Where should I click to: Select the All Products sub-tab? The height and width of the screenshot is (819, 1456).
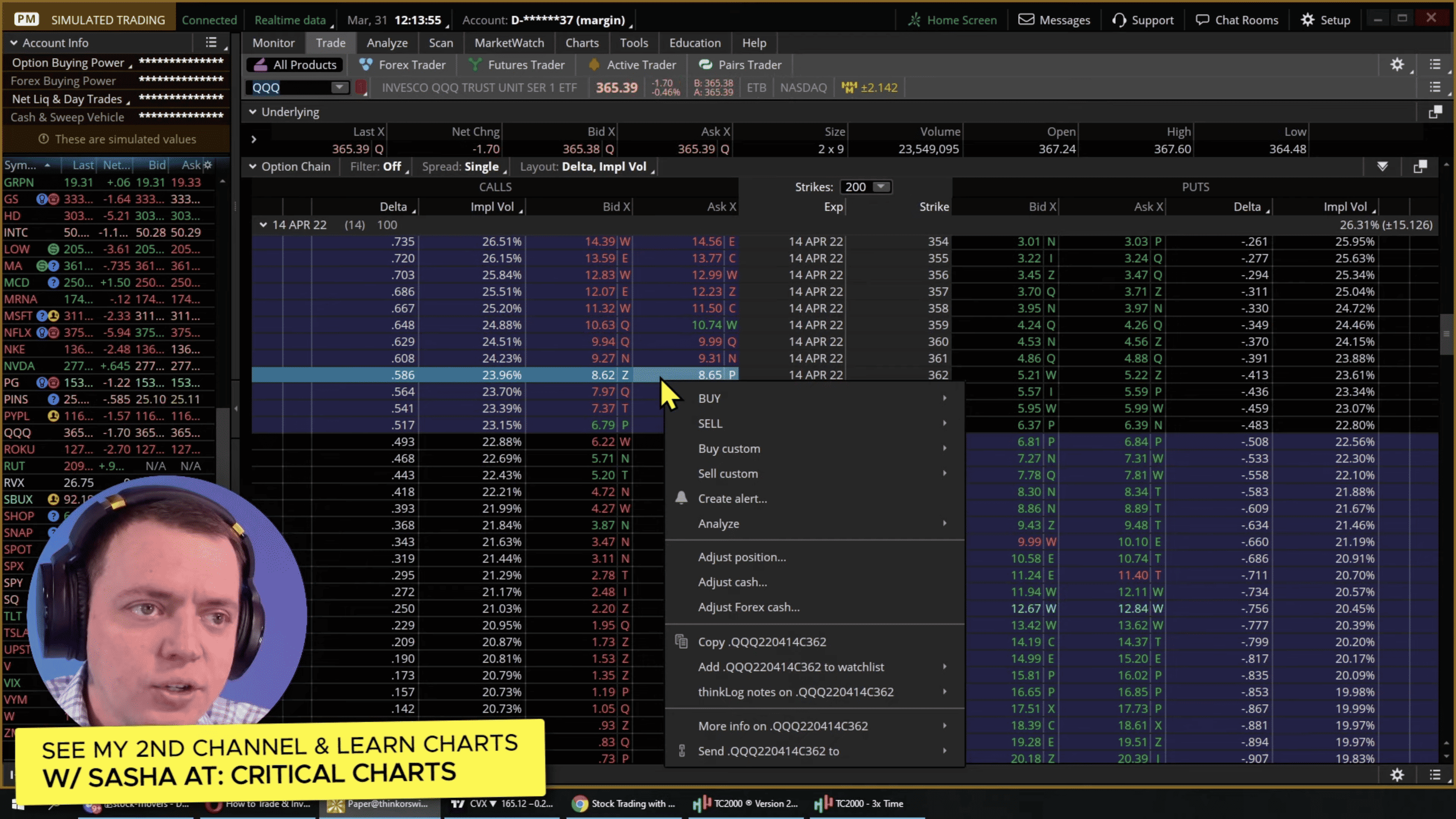coord(294,65)
